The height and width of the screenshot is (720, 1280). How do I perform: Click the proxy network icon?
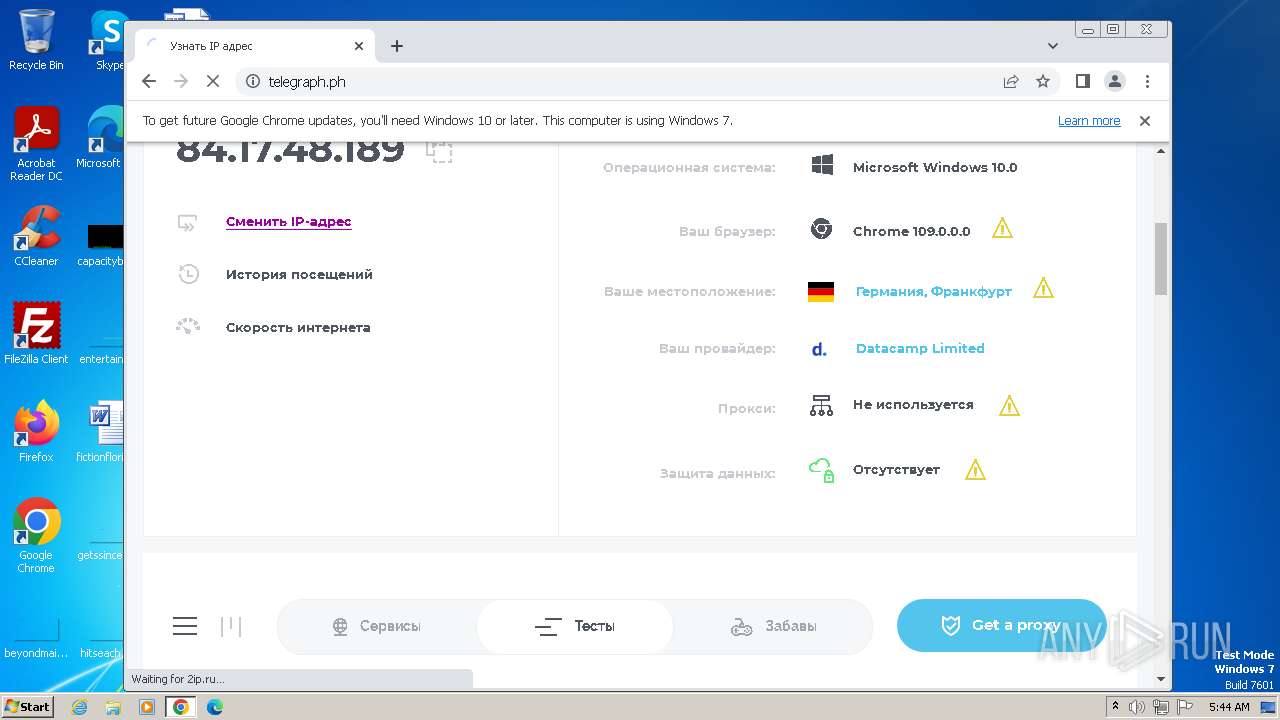click(821, 405)
